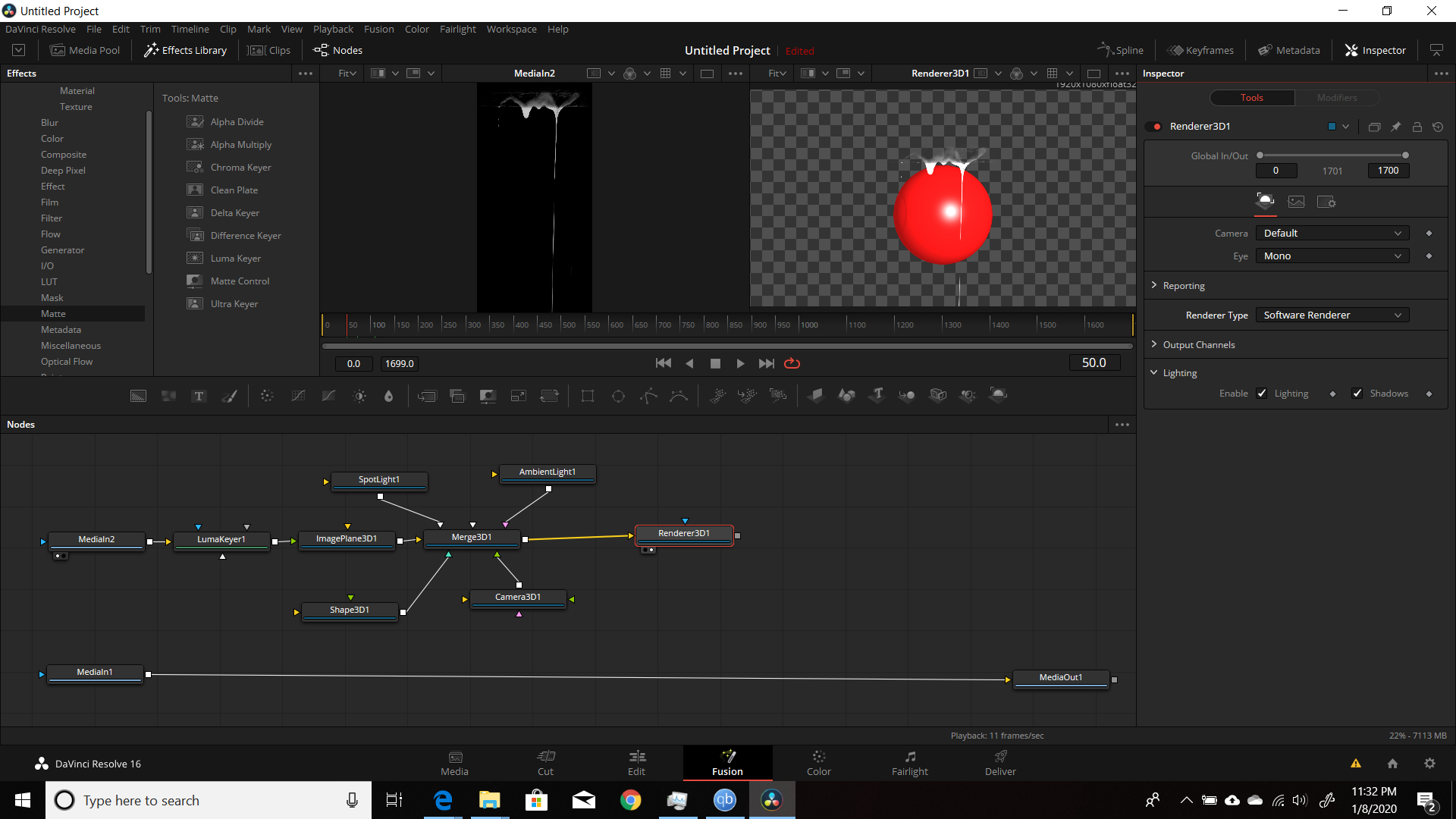Open the Settings tab icon in Inspector
Screen dimensions: 1456x819
[x=1326, y=202]
